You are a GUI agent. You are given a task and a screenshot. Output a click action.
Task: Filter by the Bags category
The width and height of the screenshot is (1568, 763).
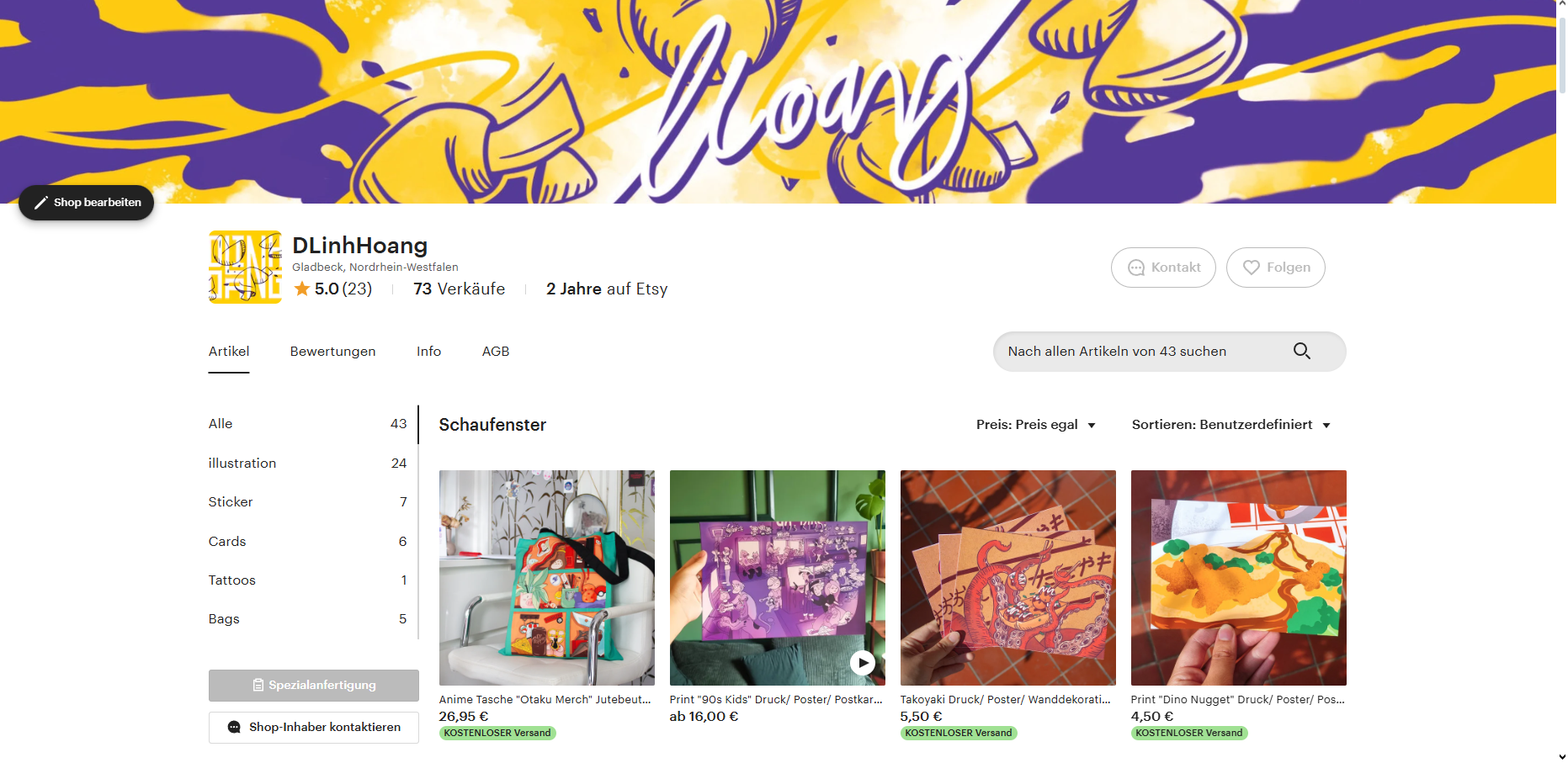tap(224, 619)
